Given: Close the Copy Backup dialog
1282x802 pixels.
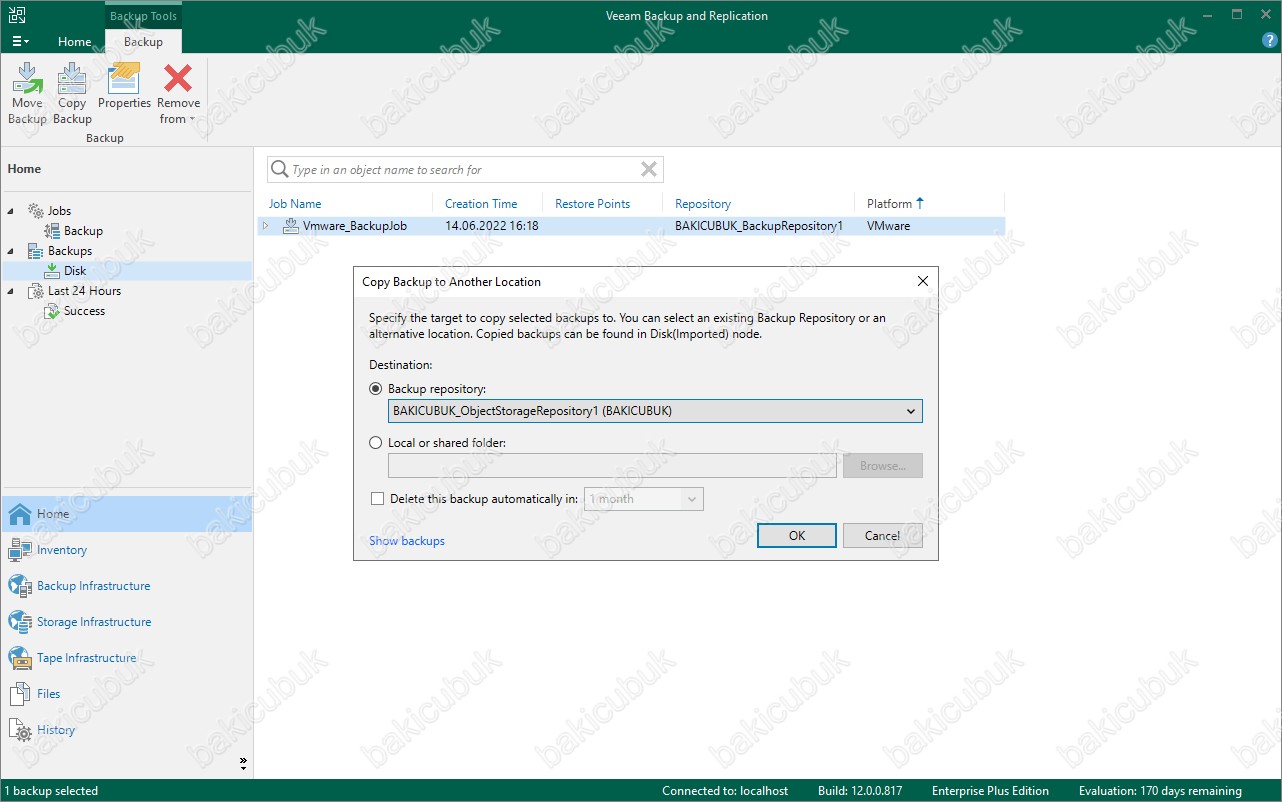Looking at the screenshot, I should click(x=923, y=282).
